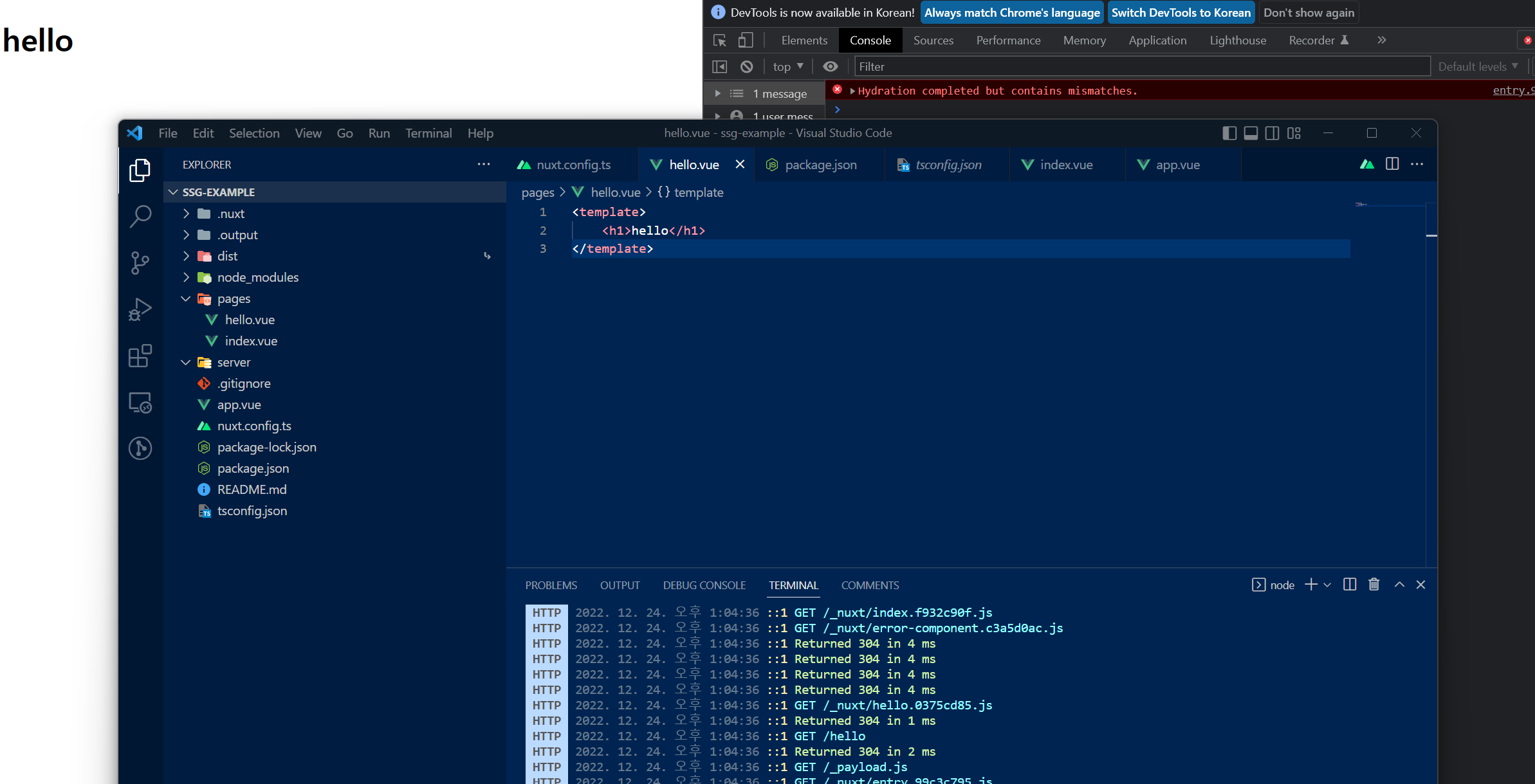Toggle VS Code primary side bar visibility
The width and height of the screenshot is (1535, 784).
[1229, 133]
